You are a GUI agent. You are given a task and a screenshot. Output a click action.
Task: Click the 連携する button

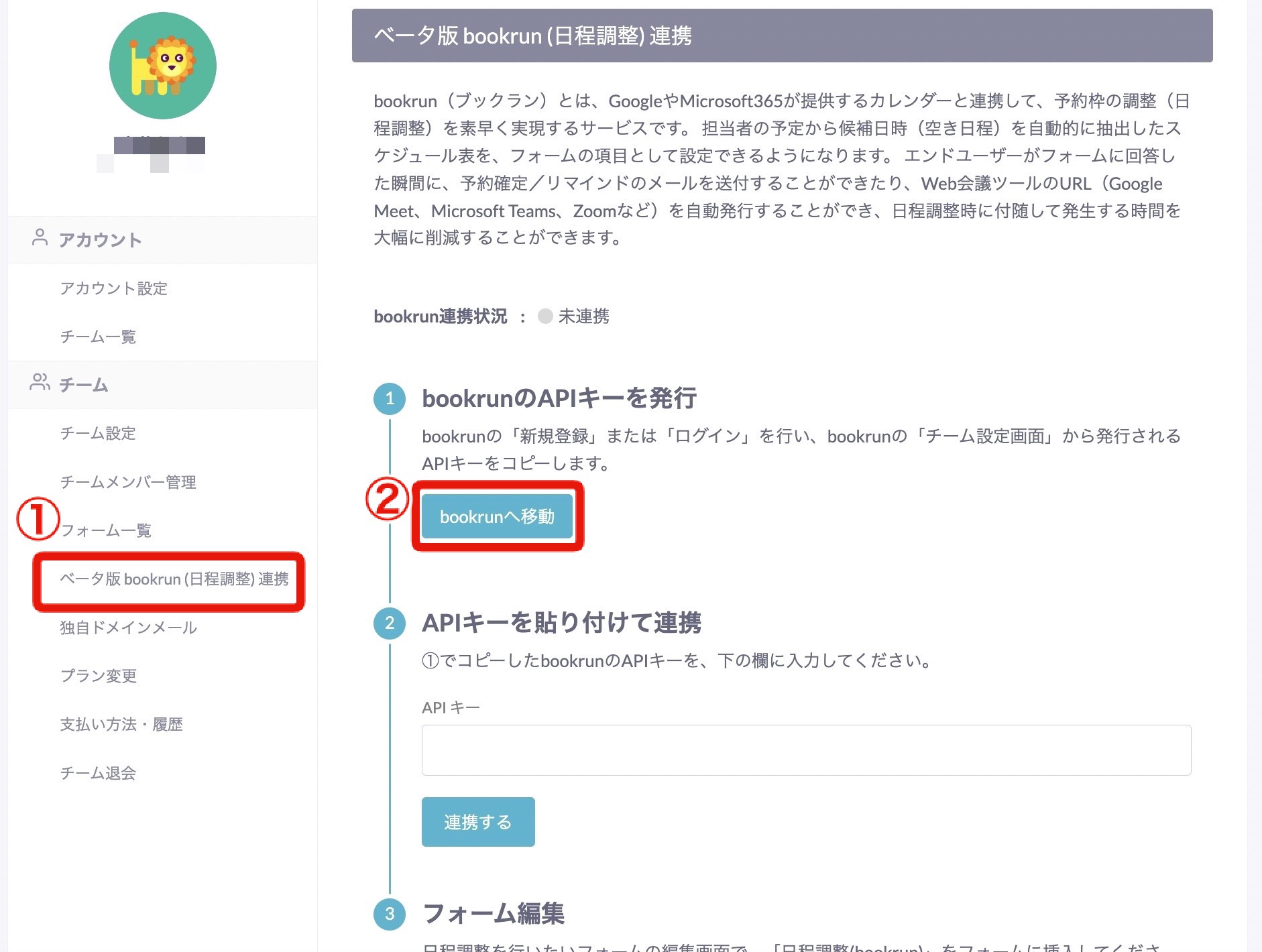coord(478,822)
